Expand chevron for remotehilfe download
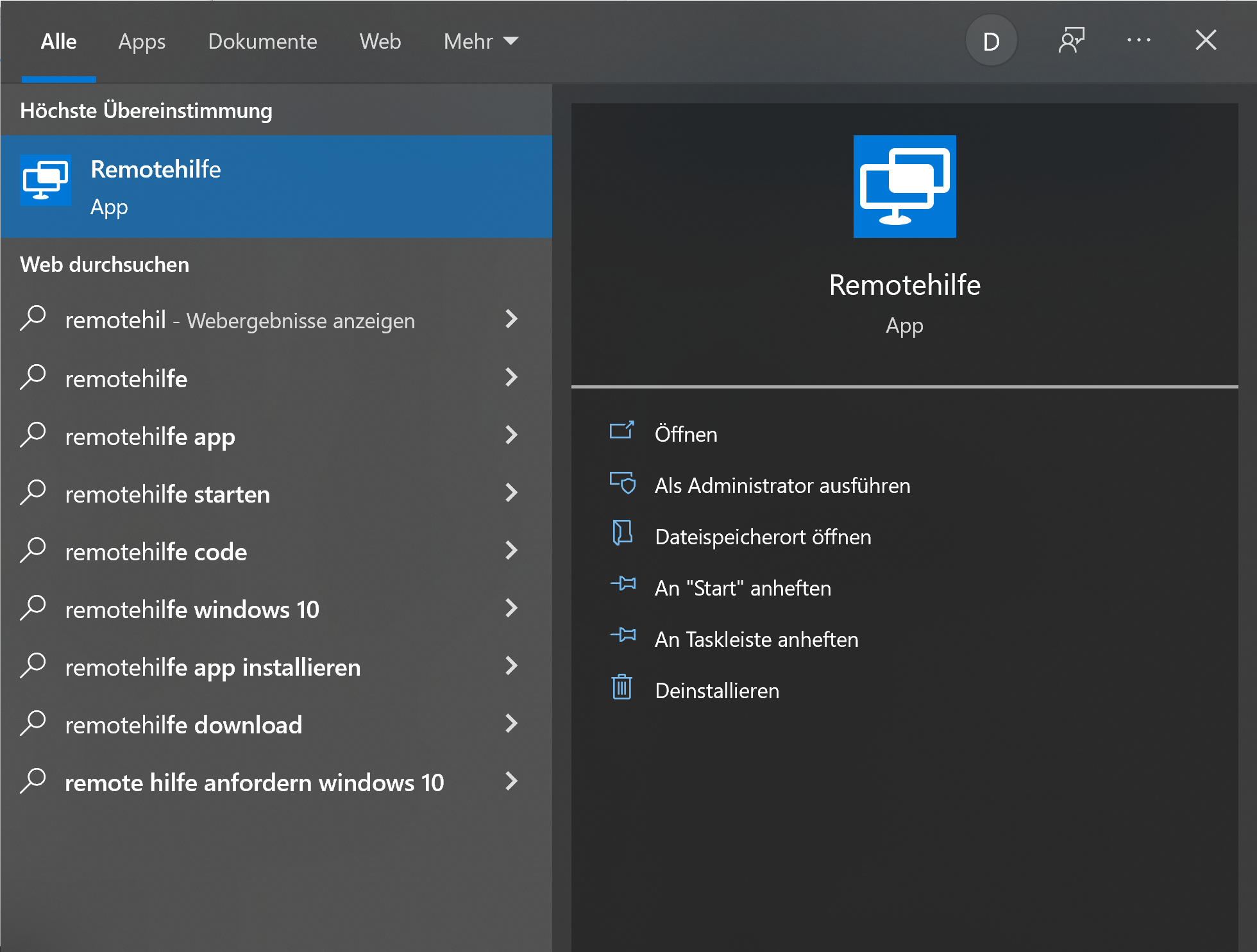The width and height of the screenshot is (1257, 952). click(511, 724)
